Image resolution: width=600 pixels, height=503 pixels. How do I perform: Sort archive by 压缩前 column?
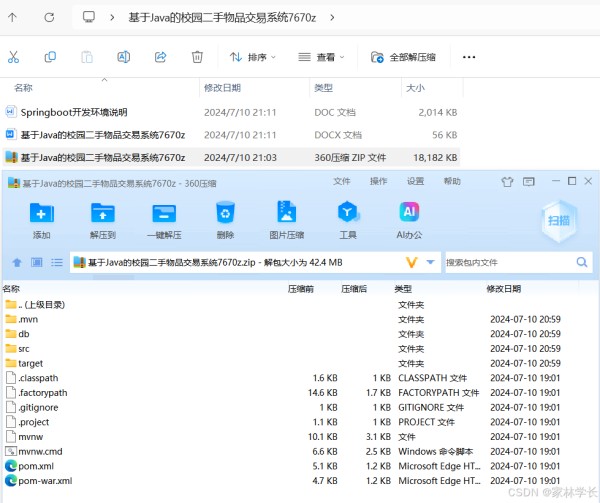301,289
